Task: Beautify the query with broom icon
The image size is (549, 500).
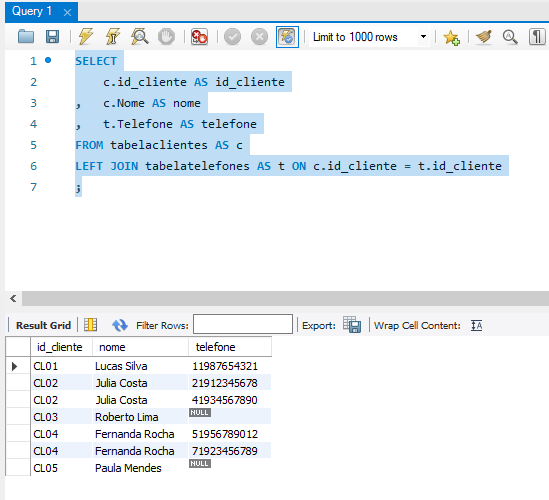Action: coord(484,36)
